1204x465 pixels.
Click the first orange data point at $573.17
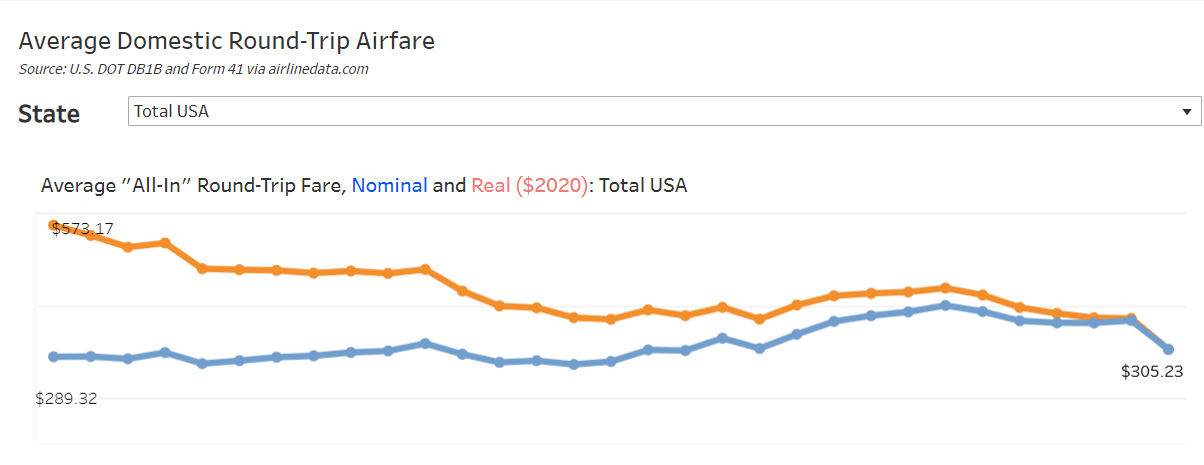pos(54,225)
